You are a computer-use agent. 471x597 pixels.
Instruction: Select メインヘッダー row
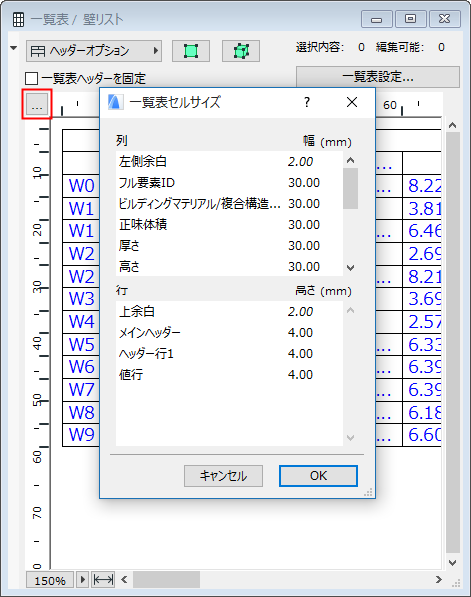(x=229, y=333)
